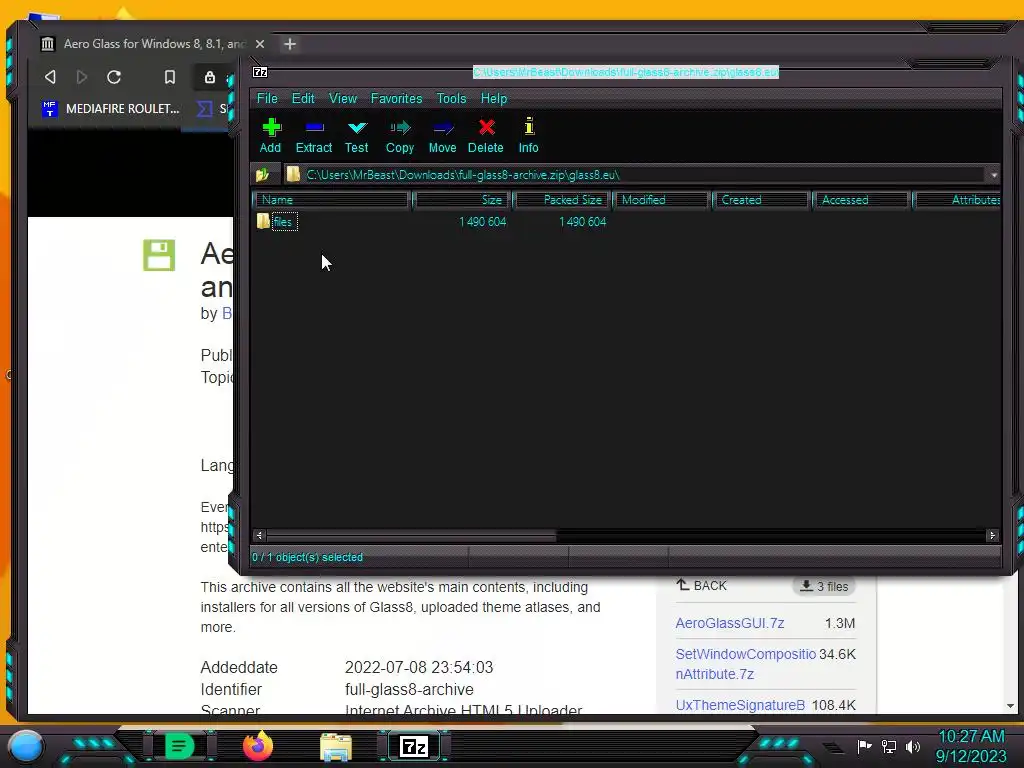Open the Info toolbar button
Image resolution: width=1024 pixels, height=768 pixels.
coord(528,136)
